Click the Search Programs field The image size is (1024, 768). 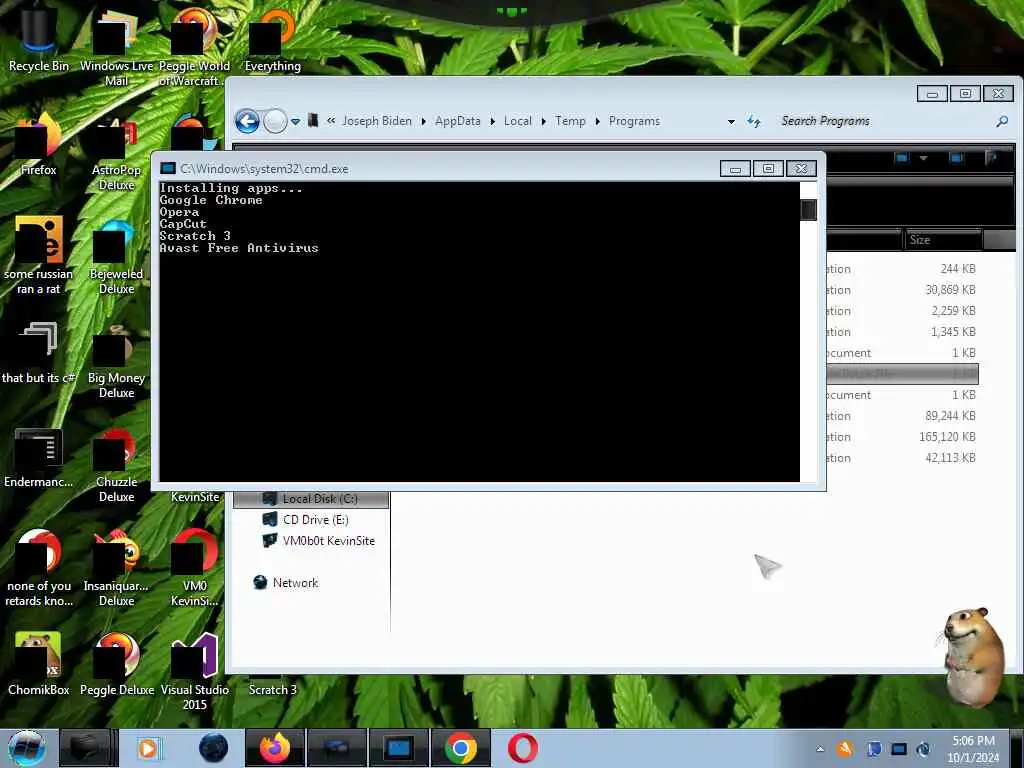pos(885,121)
